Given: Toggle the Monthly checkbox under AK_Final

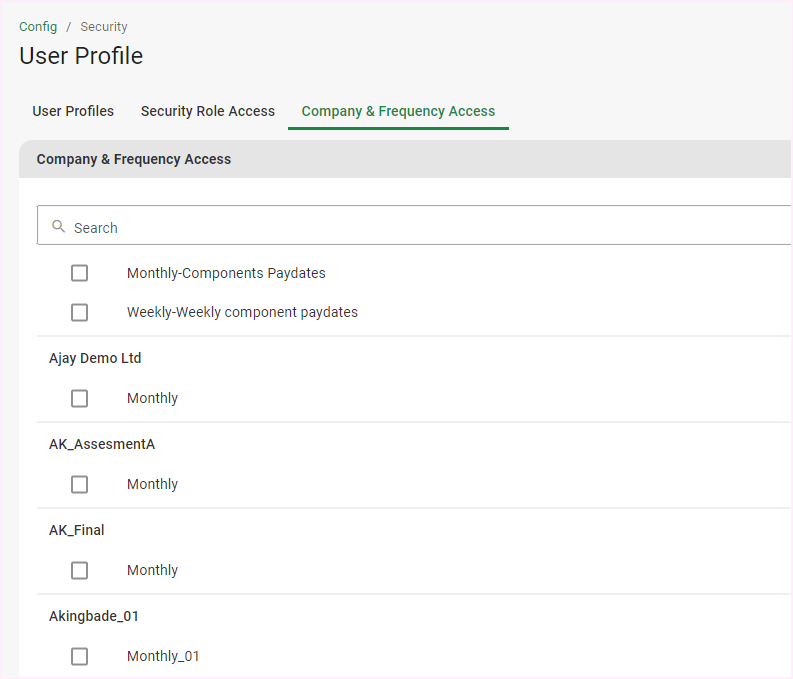Looking at the screenshot, I should pyautogui.click(x=80, y=570).
